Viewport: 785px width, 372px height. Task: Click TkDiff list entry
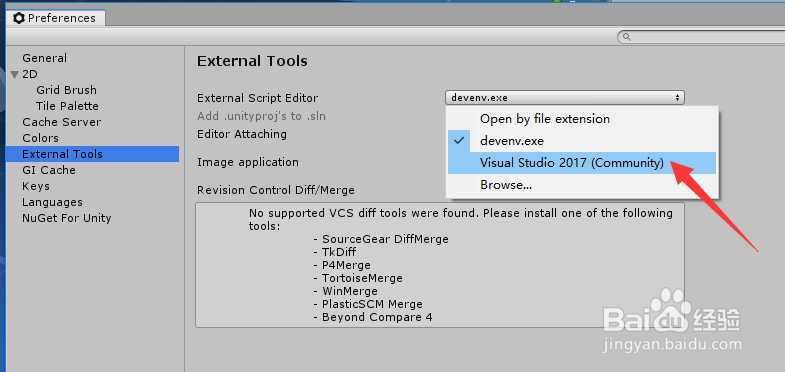339,252
